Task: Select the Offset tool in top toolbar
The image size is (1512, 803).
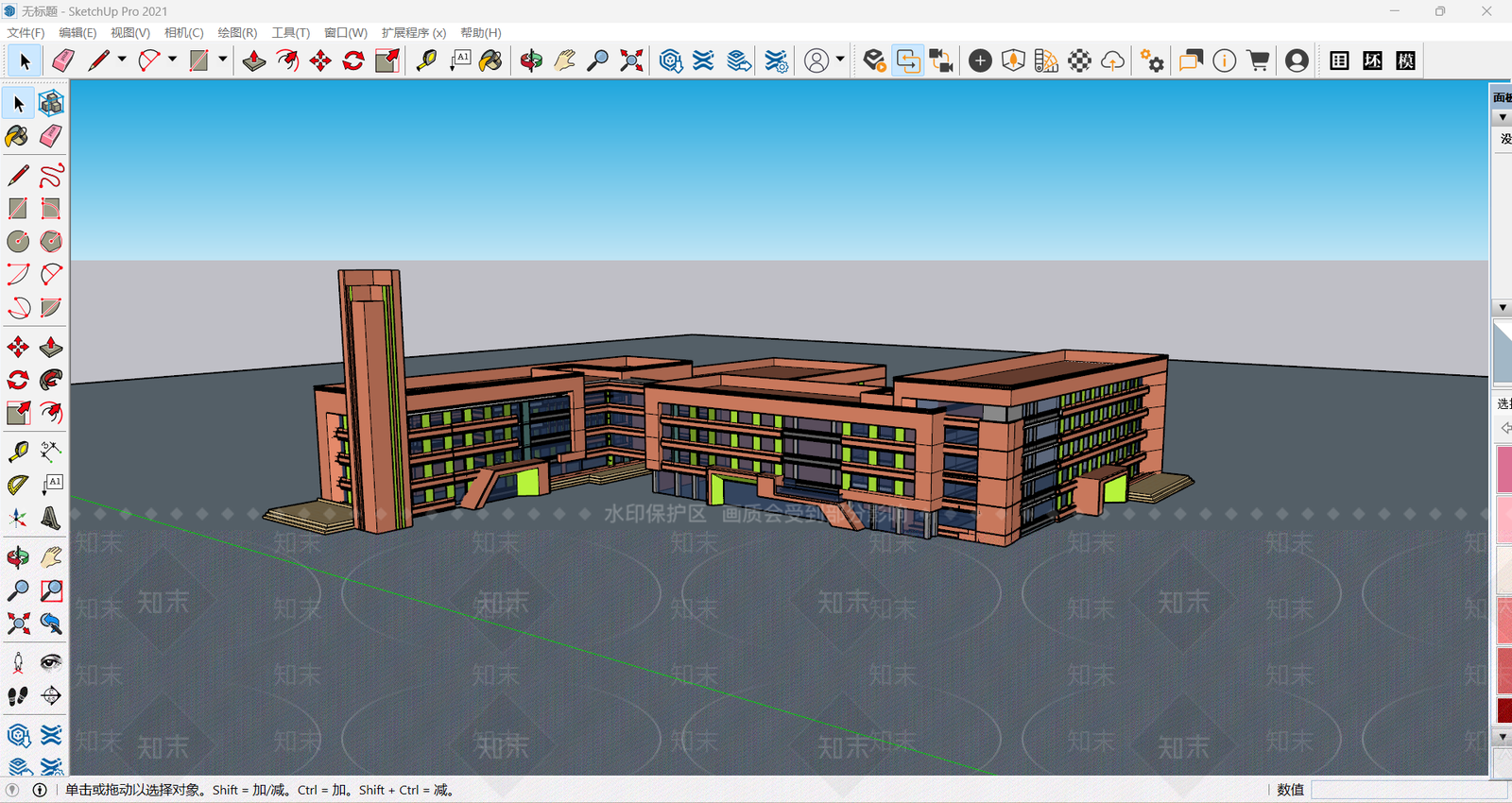Action: pyautogui.click(x=287, y=60)
